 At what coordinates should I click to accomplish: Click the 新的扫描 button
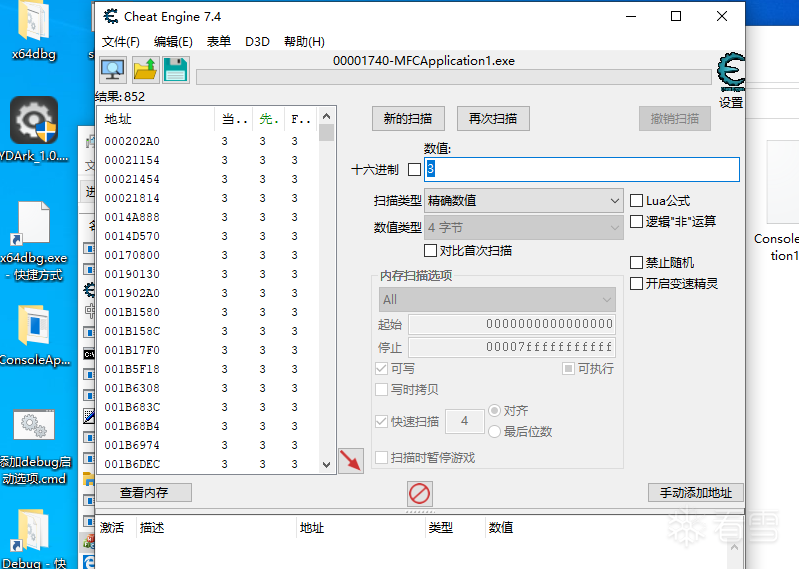point(408,119)
